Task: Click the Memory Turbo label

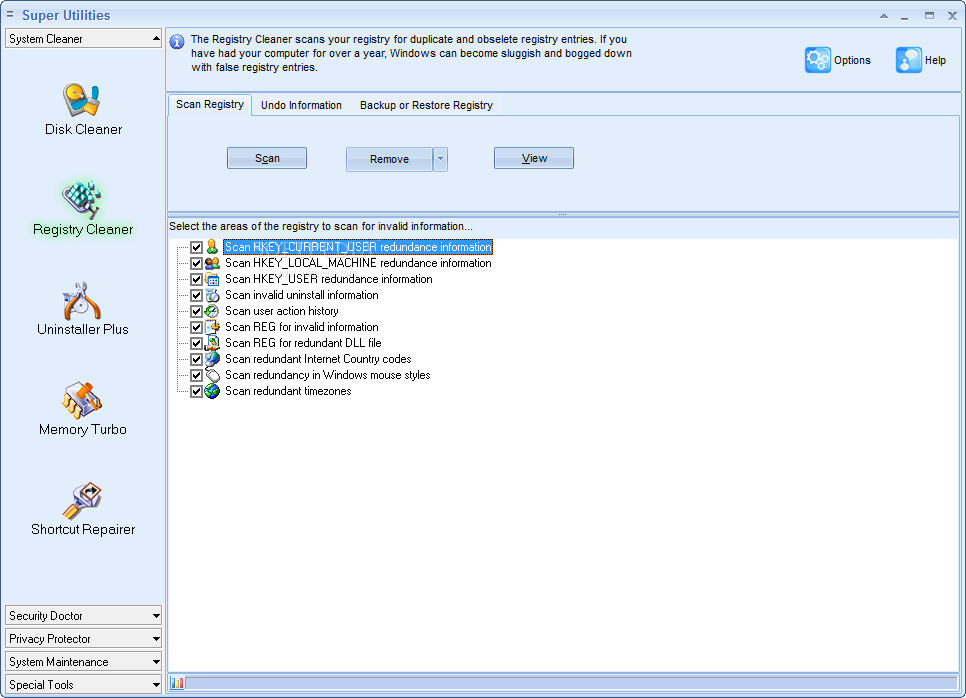Action: 83,429
